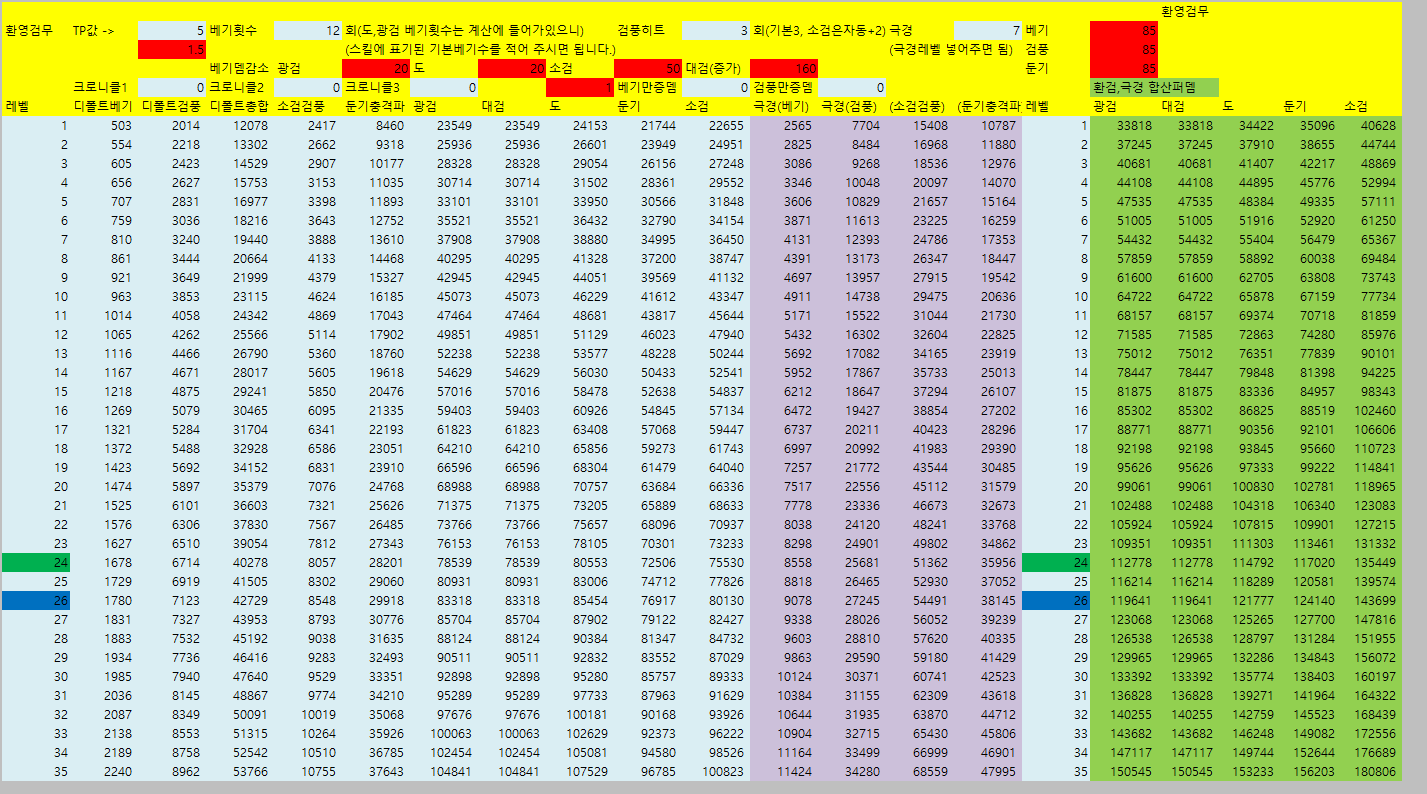Click the 둔기충격파 header next to 소검검풍
1427x794 pixels.
tap(375, 105)
